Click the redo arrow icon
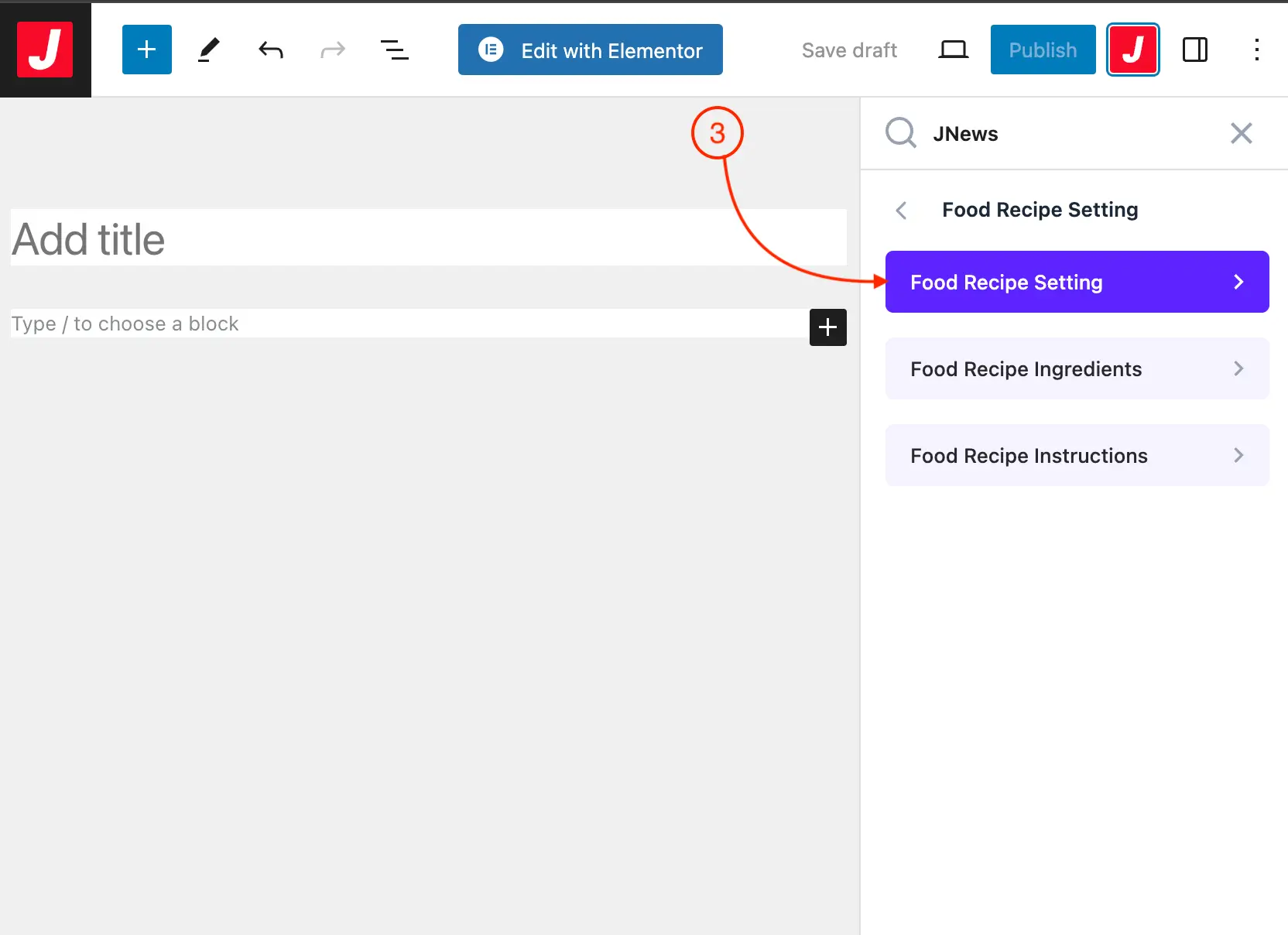This screenshot has height=935, width=1288. click(x=333, y=50)
